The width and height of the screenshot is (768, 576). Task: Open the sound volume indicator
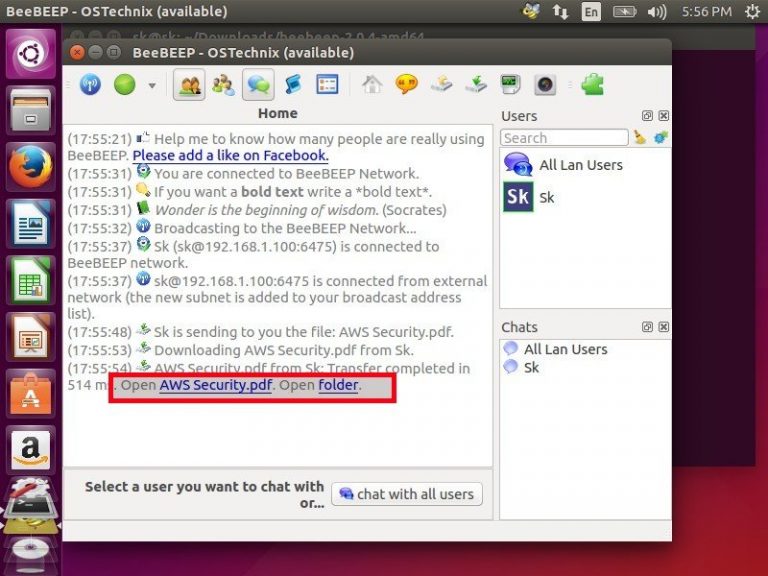pos(656,11)
